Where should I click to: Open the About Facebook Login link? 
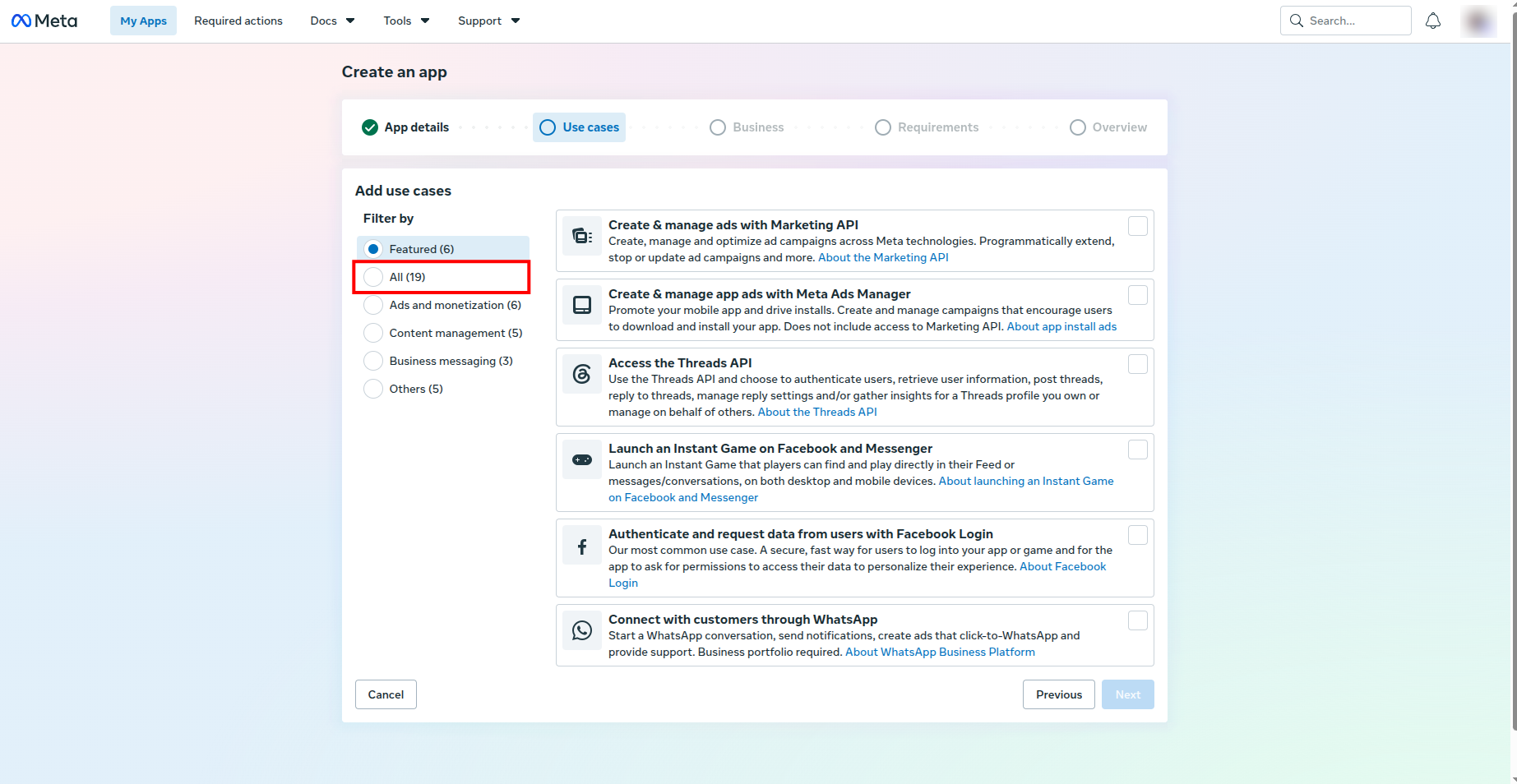[x=1063, y=566]
